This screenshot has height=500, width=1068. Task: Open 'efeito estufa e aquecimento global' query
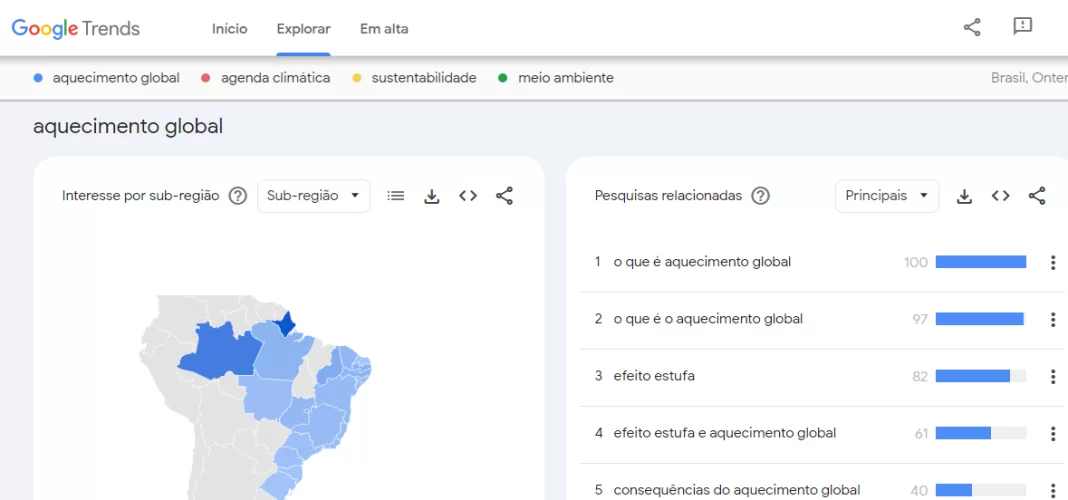click(x=725, y=433)
